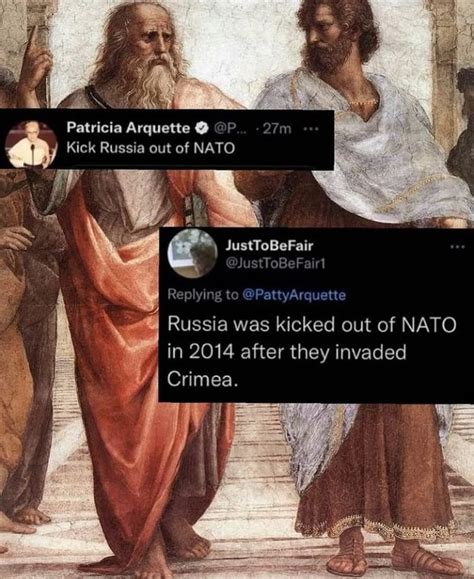Screen dimensions: 474x579
Task: Open the @JustToBeFair1 handle
Action: click(275, 263)
